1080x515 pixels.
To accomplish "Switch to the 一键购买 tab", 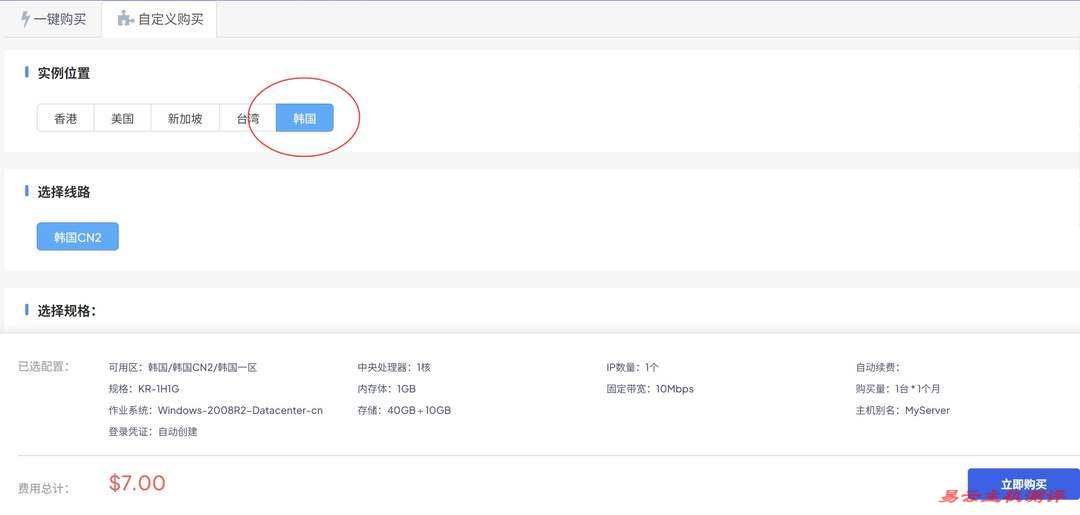I will [x=52, y=19].
